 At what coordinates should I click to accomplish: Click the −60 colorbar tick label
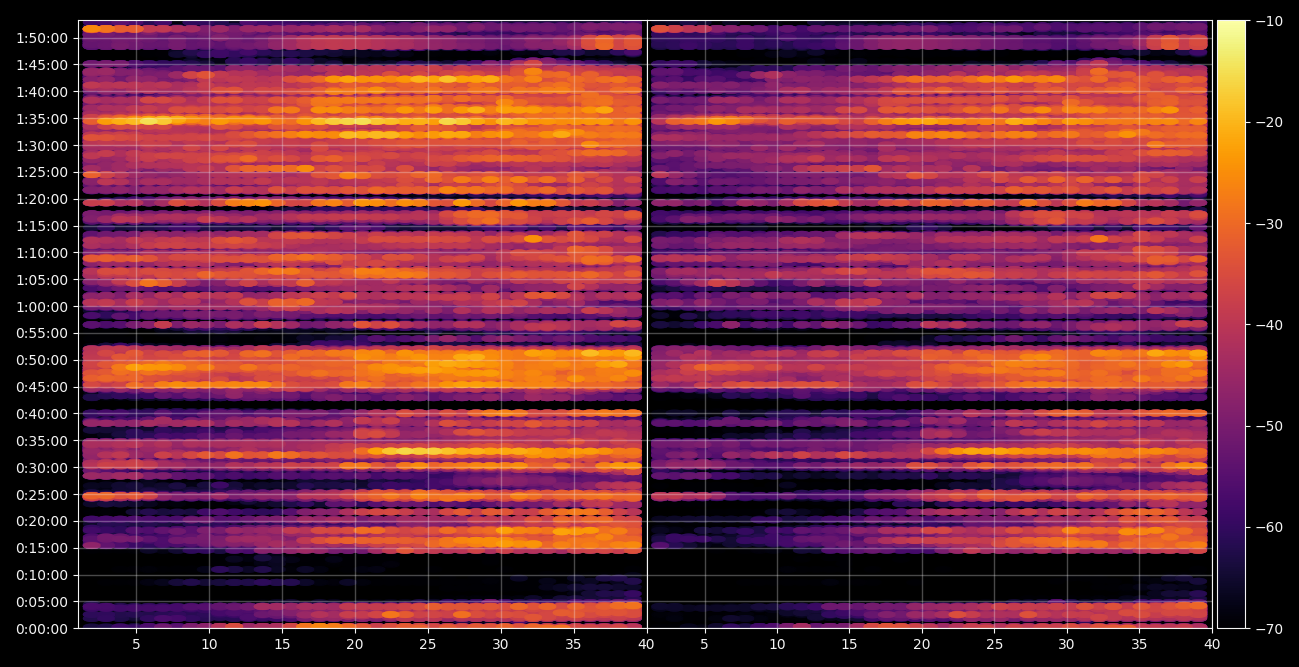pyautogui.click(x=1269, y=528)
